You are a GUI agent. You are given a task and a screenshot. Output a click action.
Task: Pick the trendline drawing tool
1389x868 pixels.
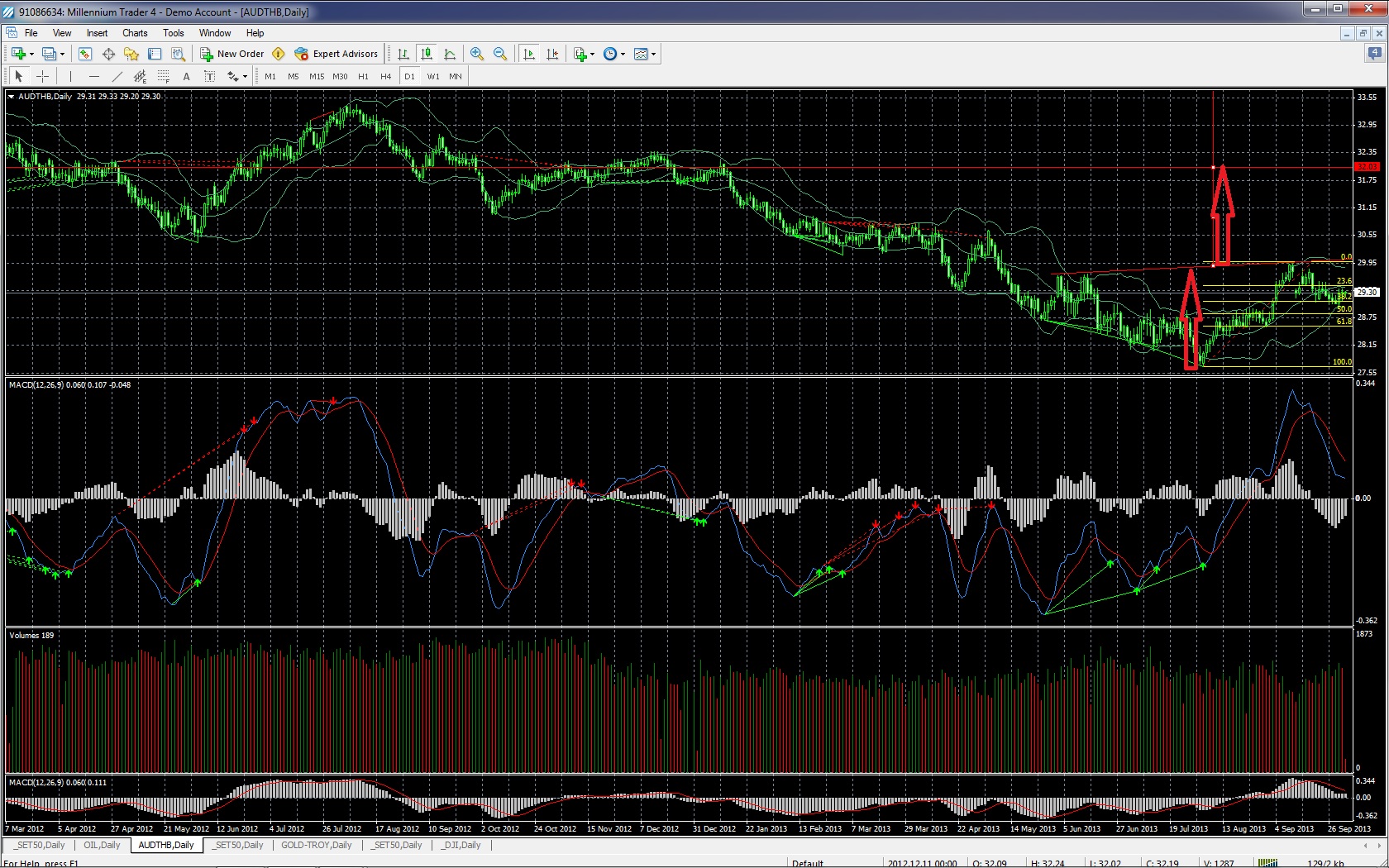117,76
